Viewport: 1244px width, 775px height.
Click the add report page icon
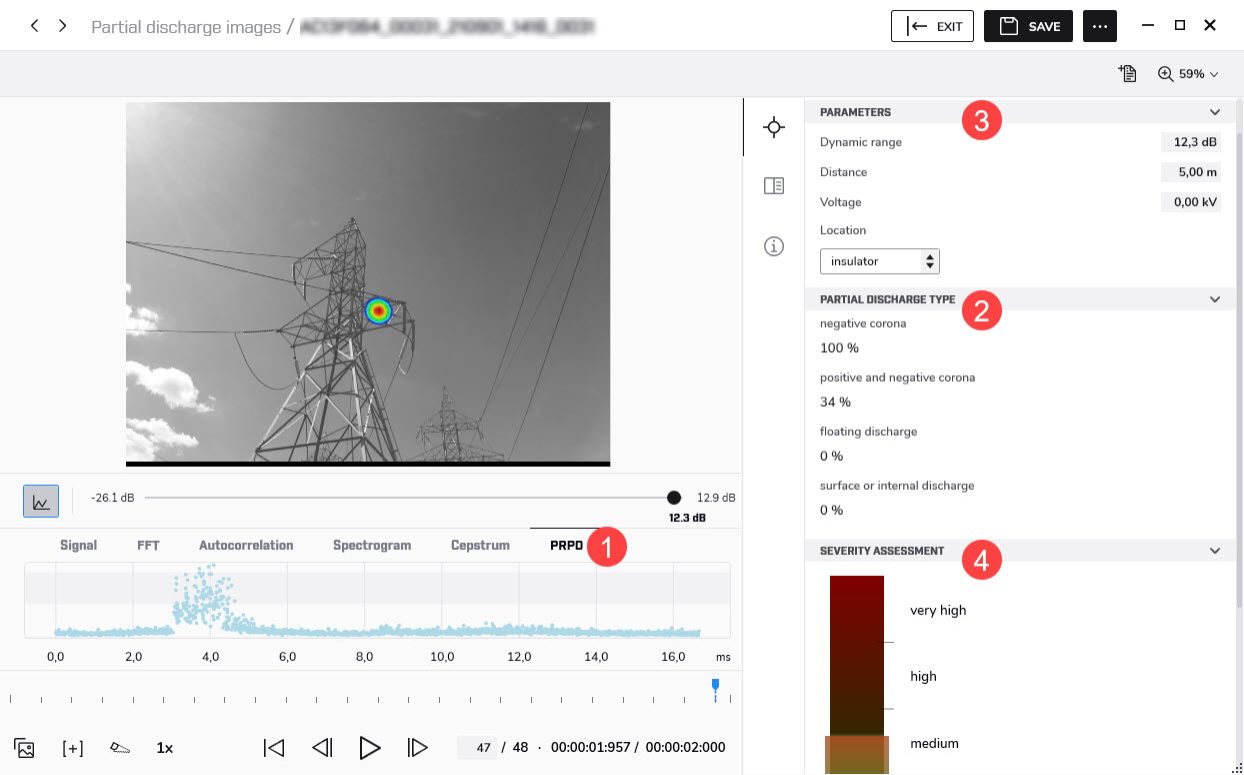[x=1128, y=73]
